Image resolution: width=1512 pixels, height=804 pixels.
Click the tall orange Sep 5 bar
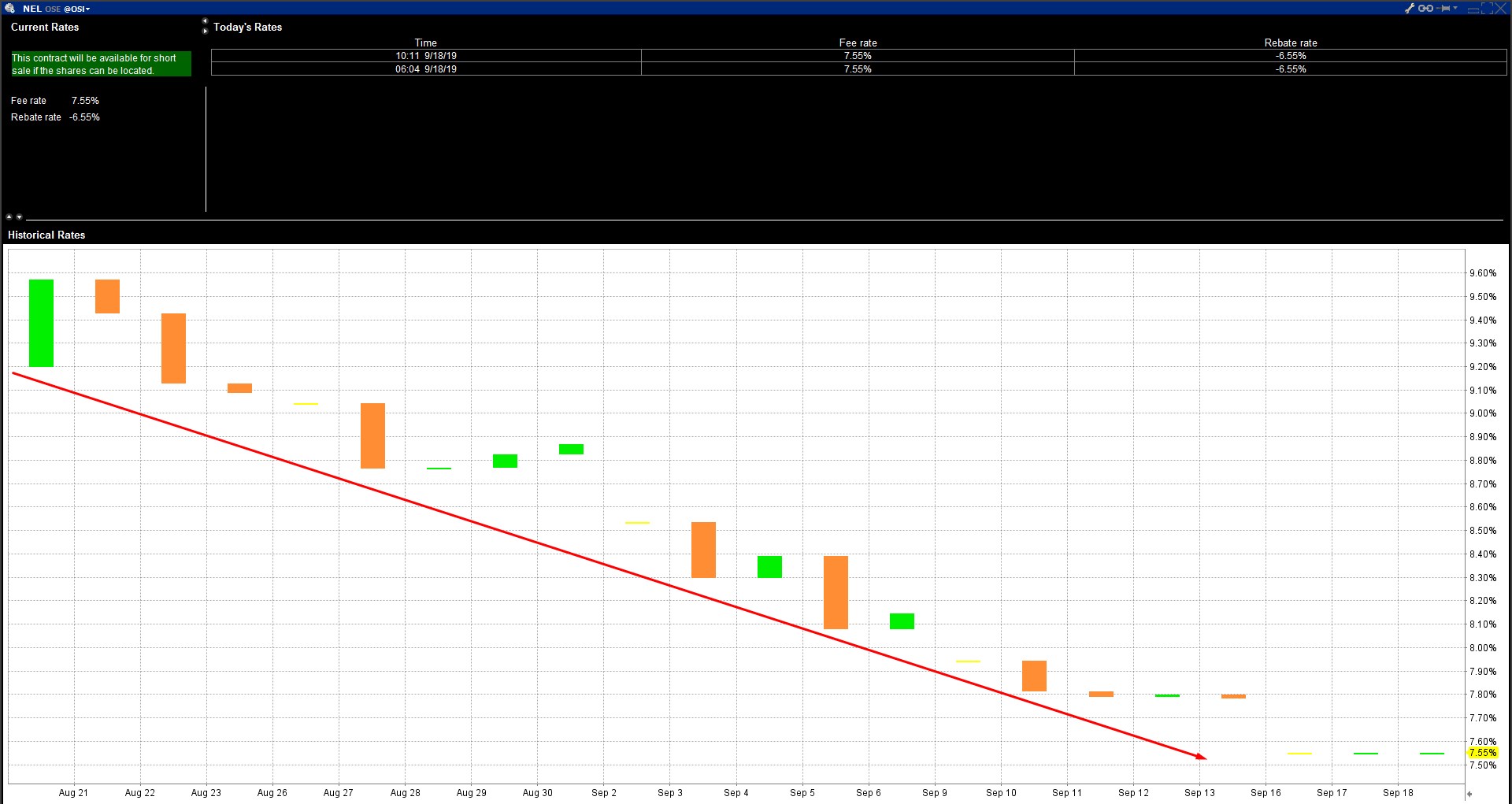pyautogui.click(x=836, y=592)
